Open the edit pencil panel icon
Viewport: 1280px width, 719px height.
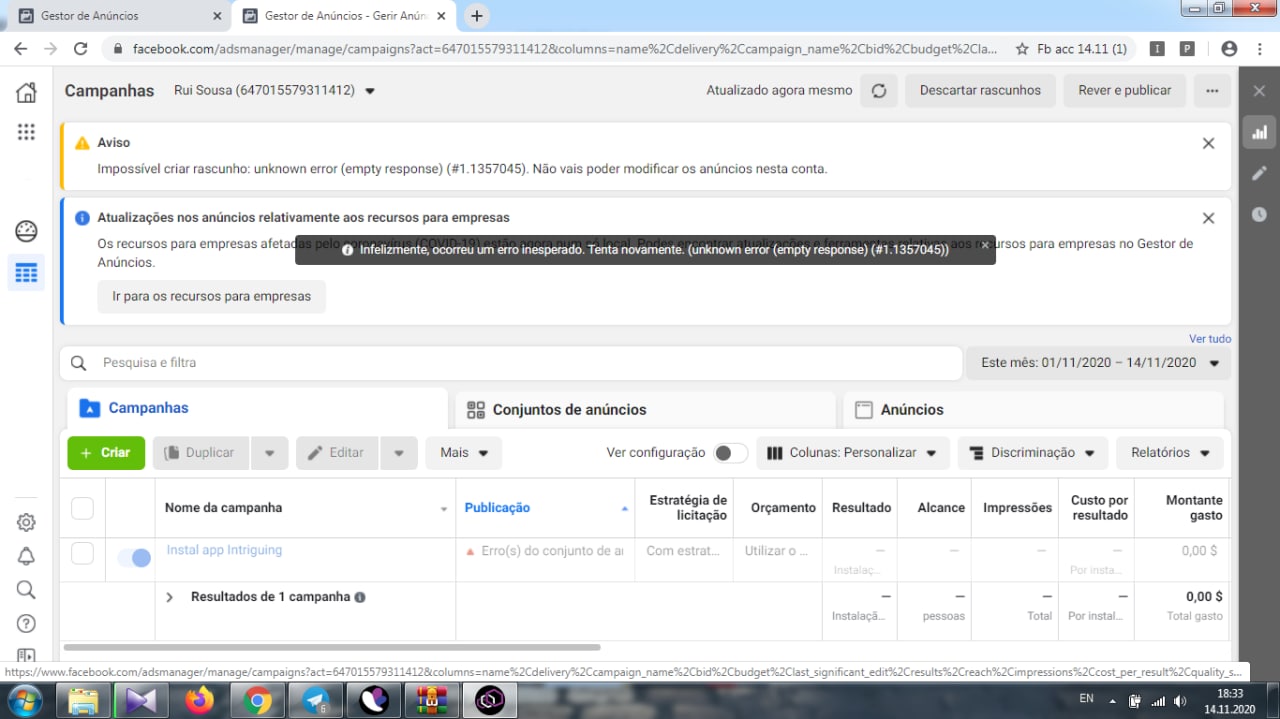(1259, 173)
